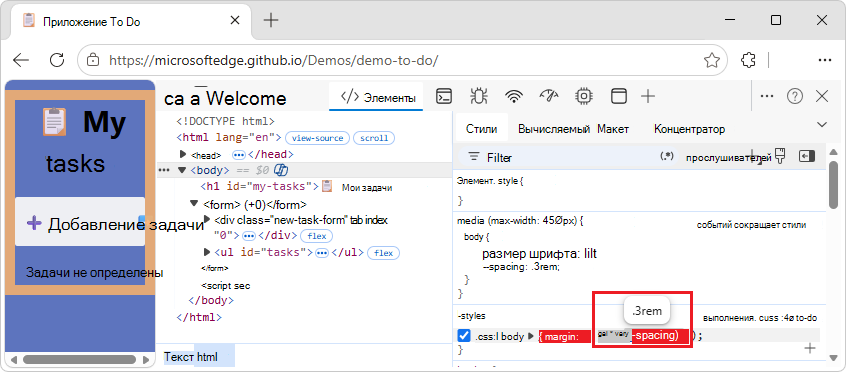Click the flex badge on ul tasks
This screenshot has height=372, width=846.
tap(383, 253)
